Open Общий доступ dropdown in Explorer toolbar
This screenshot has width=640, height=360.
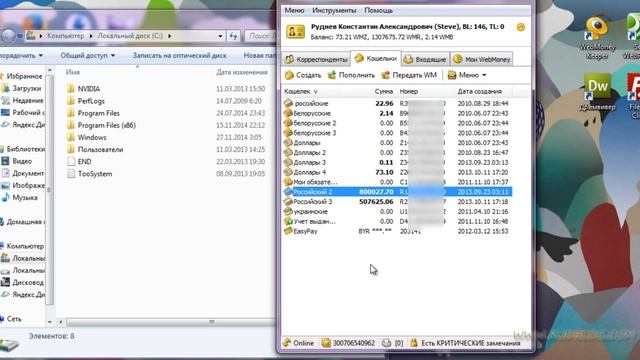pos(87,55)
